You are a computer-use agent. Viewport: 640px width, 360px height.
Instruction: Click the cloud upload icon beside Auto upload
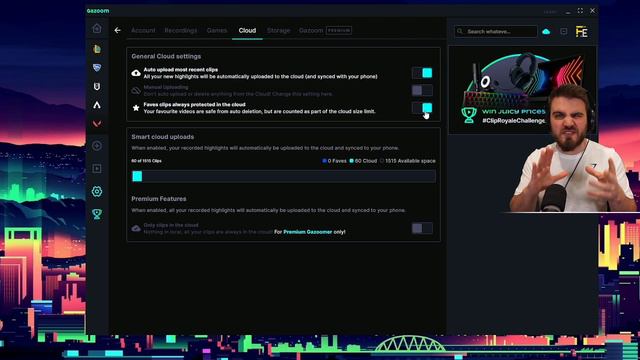(x=136, y=73)
